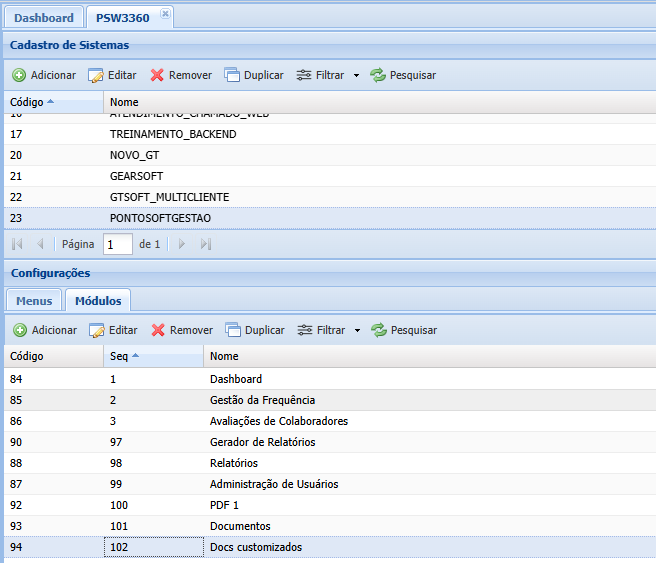656x563 pixels.
Task: Click Pesquisar refresh icon in Módulos toolbar
Action: tap(379, 330)
